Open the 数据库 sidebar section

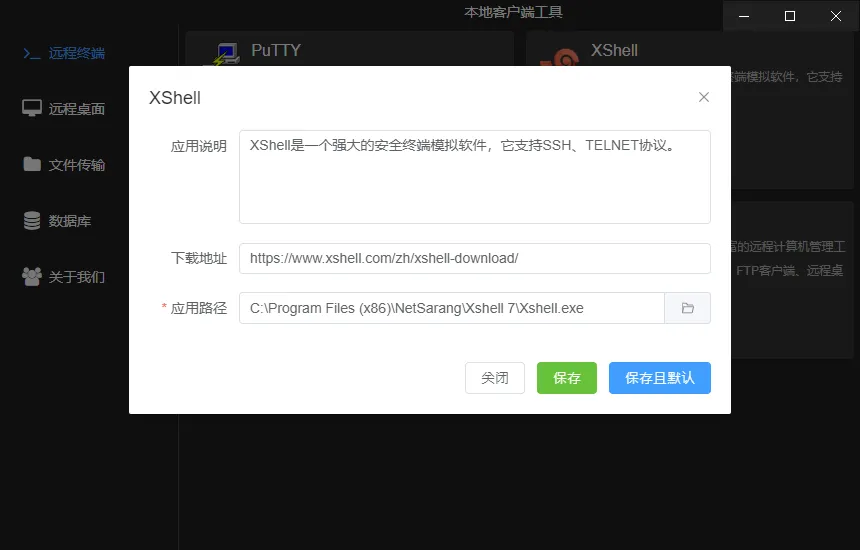tap(57, 221)
